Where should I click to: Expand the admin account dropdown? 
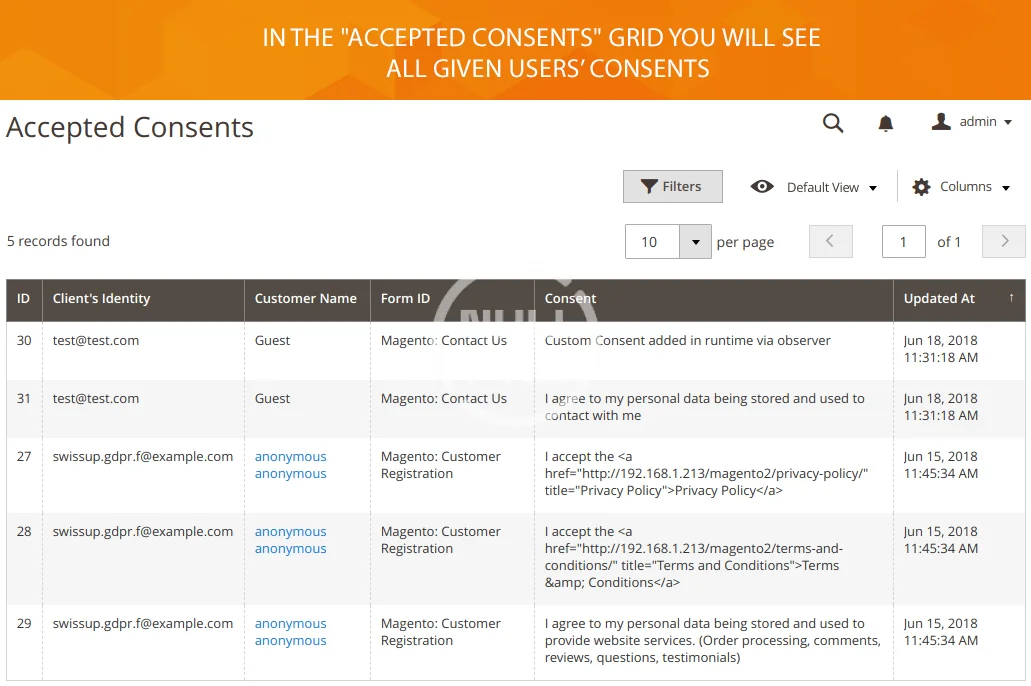click(1007, 123)
